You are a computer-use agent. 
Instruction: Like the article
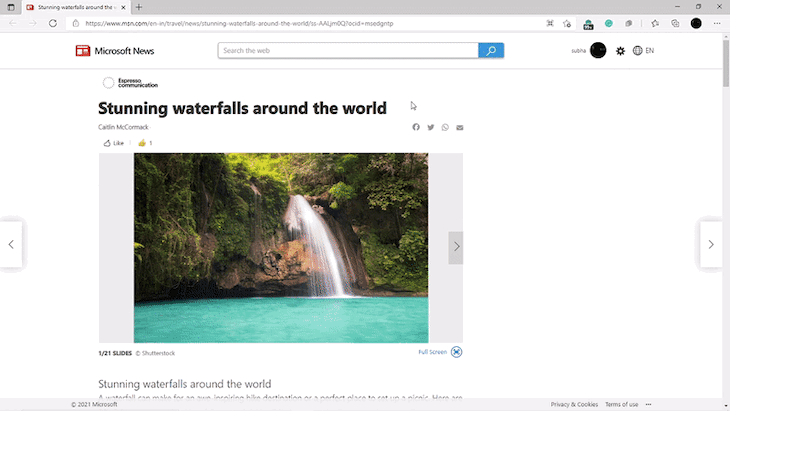pos(114,143)
